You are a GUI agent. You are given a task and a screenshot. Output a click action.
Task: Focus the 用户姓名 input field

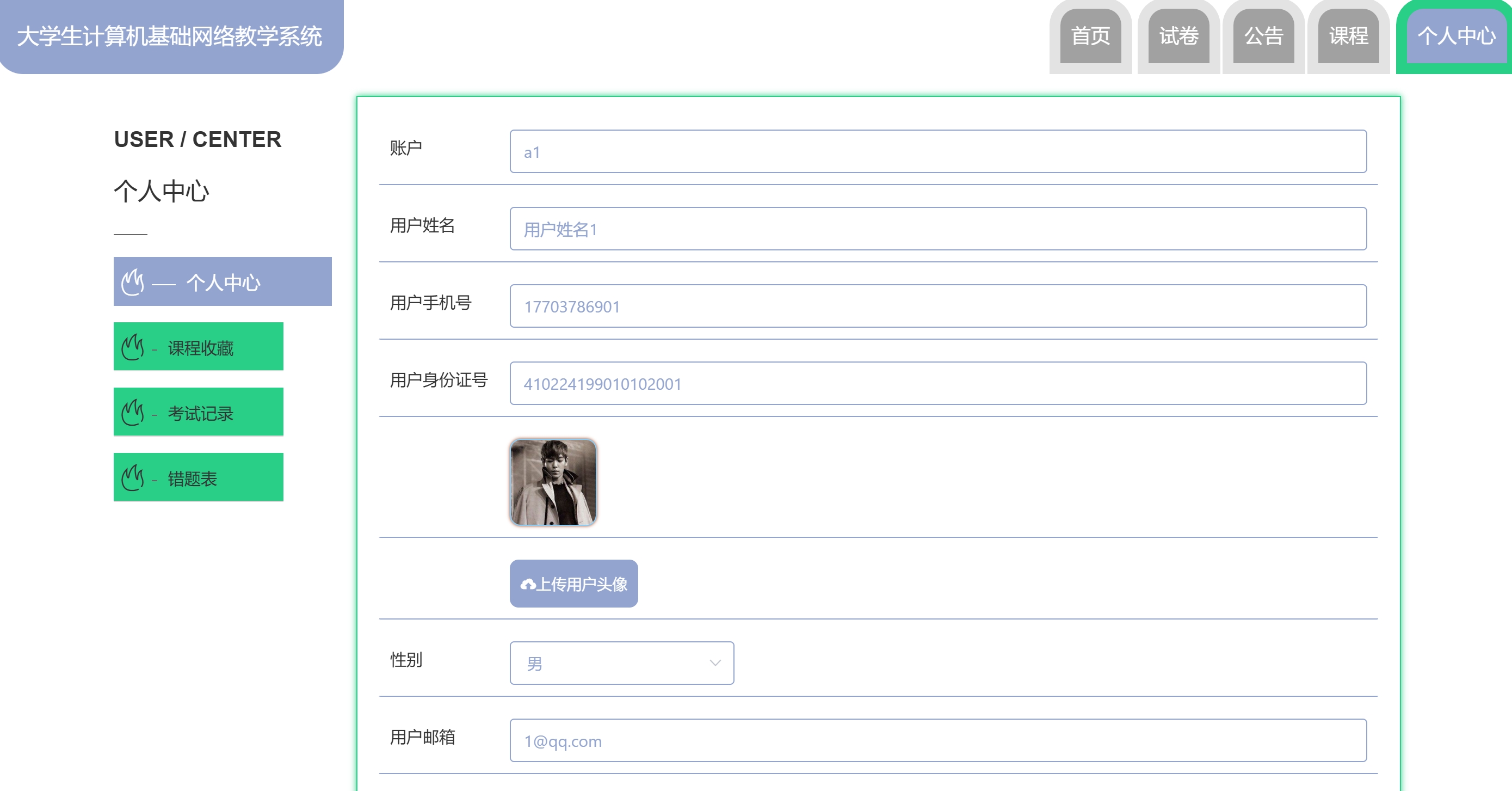938,229
